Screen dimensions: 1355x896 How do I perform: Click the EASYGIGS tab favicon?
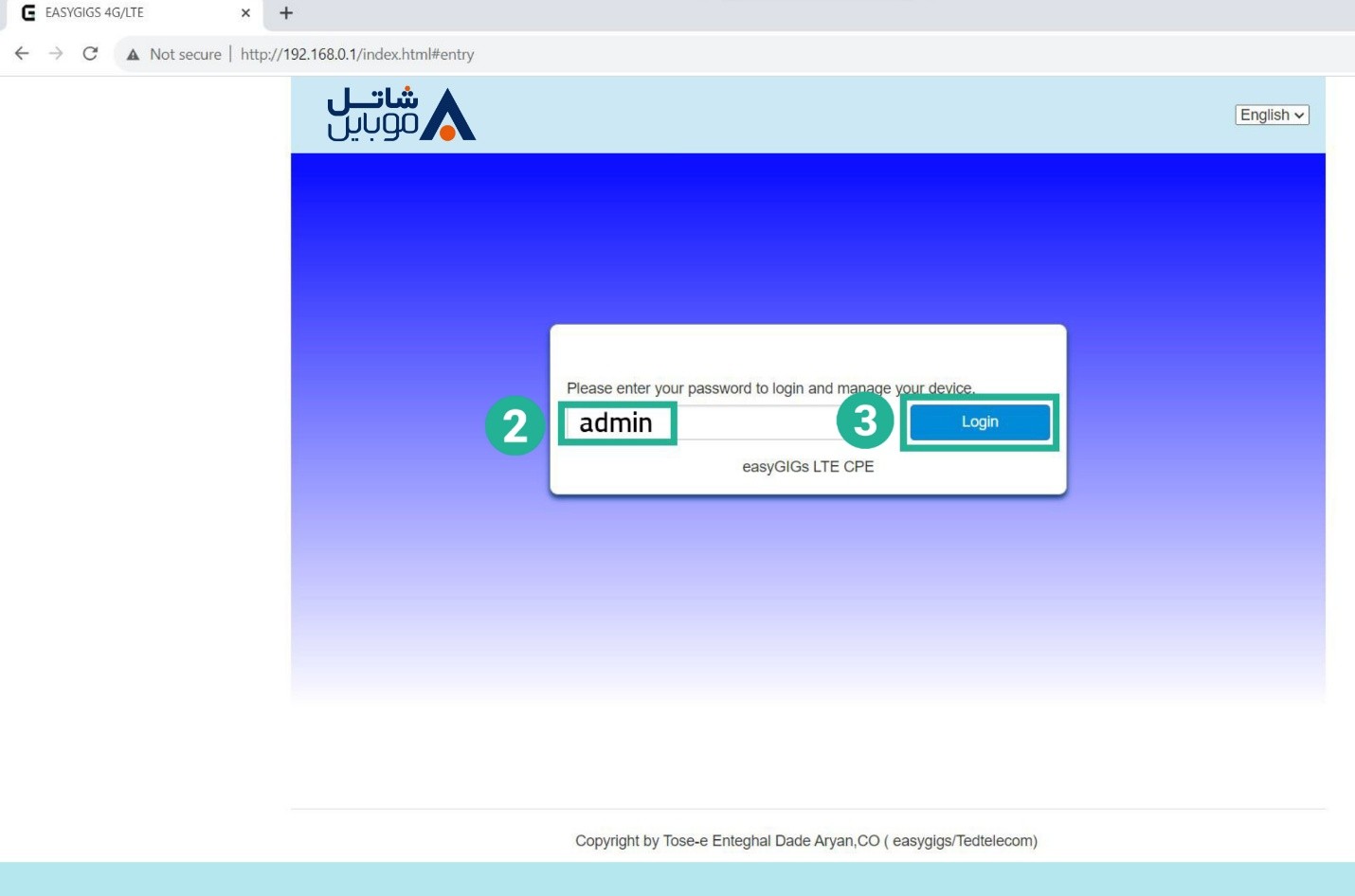pyautogui.click(x=28, y=13)
